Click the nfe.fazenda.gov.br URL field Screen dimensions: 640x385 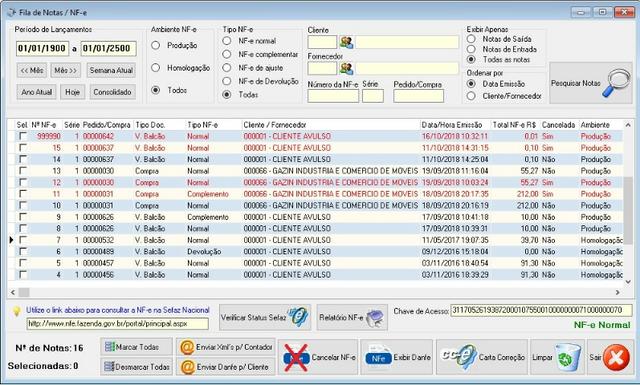point(118,324)
